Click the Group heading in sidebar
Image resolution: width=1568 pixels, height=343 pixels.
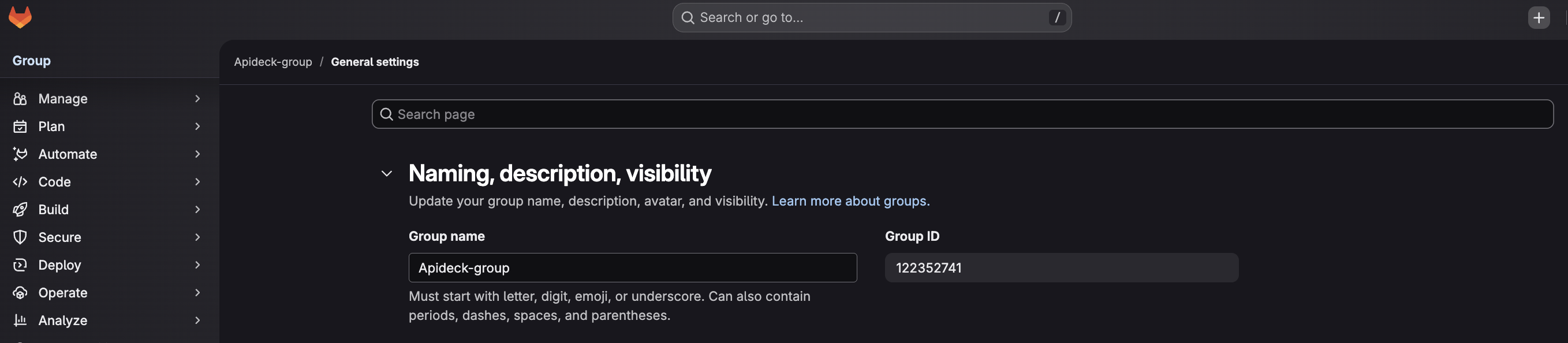pyautogui.click(x=32, y=60)
